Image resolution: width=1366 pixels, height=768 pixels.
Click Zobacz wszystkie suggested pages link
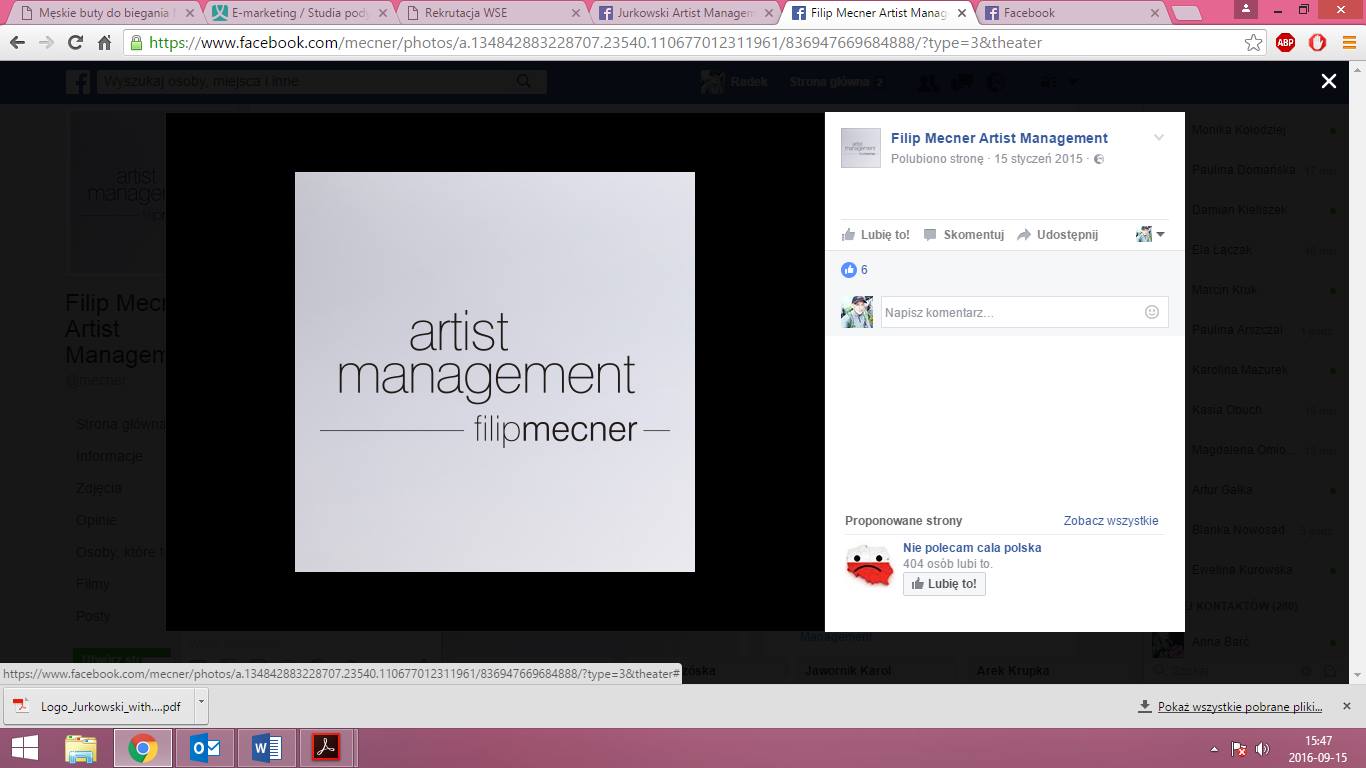[x=1111, y=521]
